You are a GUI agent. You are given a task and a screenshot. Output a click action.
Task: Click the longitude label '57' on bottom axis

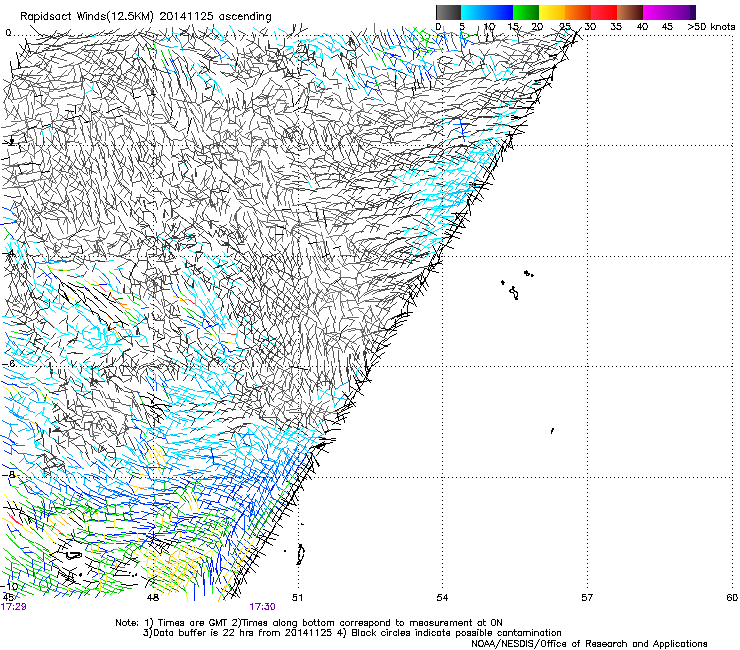pyautogui.click(x=587, y=598)
